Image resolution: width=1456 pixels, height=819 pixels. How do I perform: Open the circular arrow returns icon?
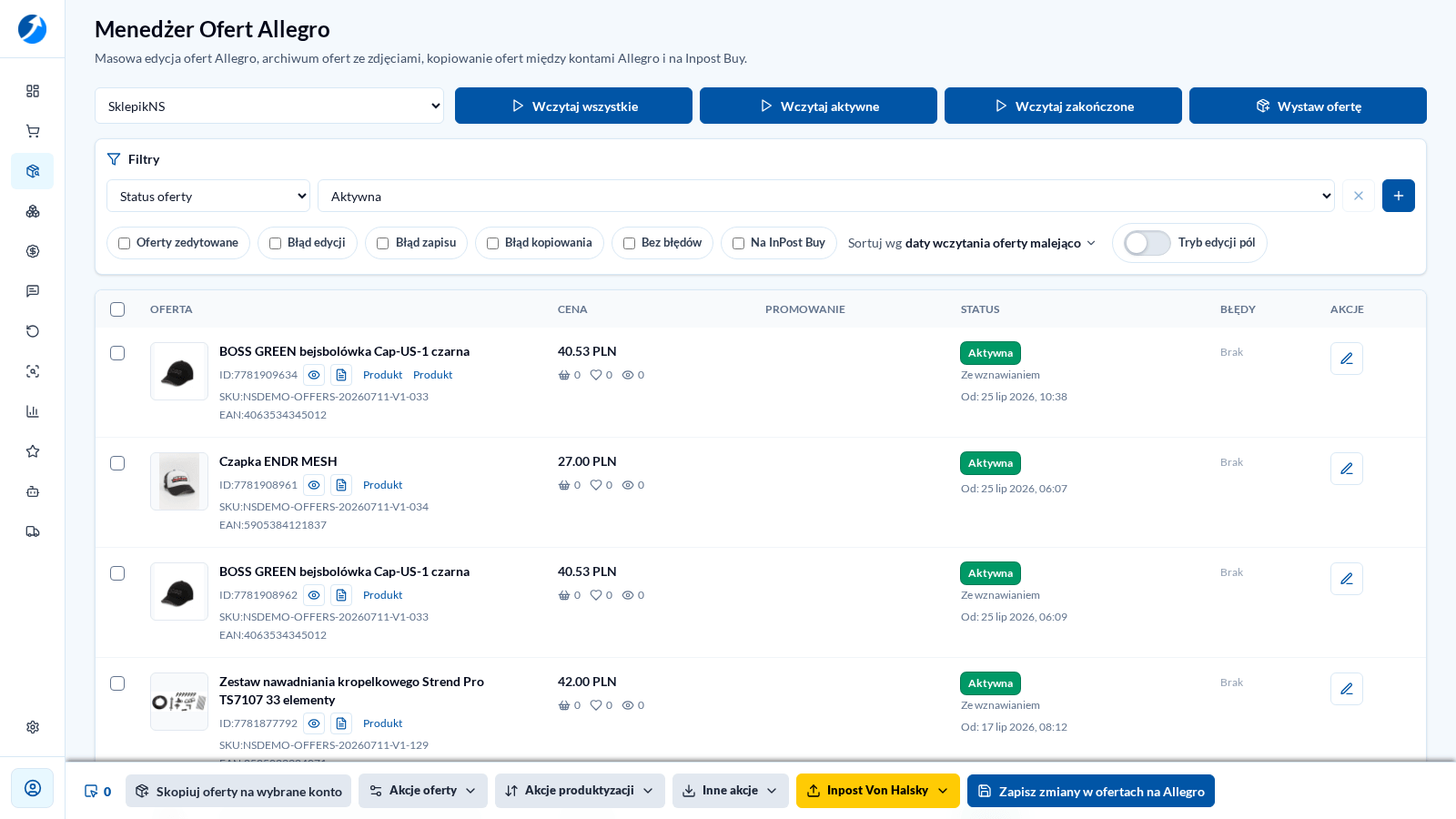[33, 331]
